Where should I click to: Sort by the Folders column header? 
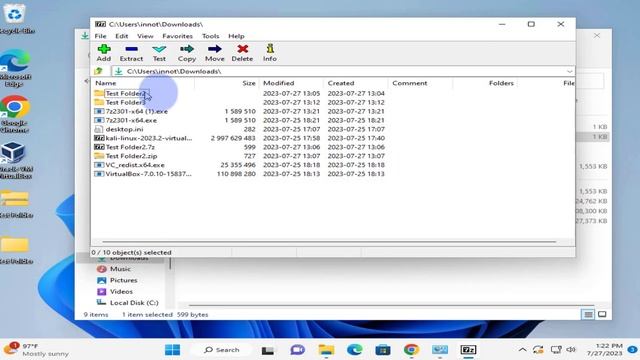(x=485, y=83)
